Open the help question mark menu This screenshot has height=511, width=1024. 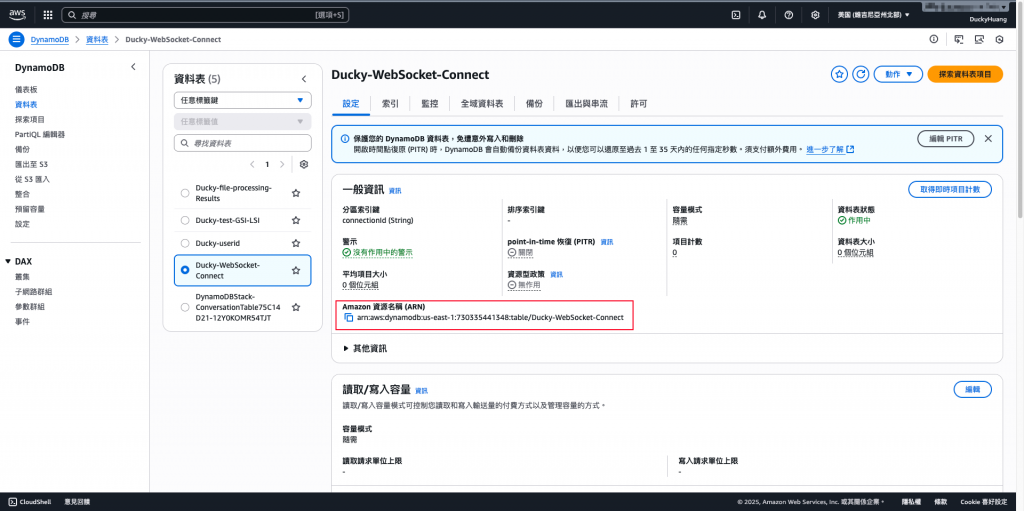pyautogui.click(x=789, y=14)
